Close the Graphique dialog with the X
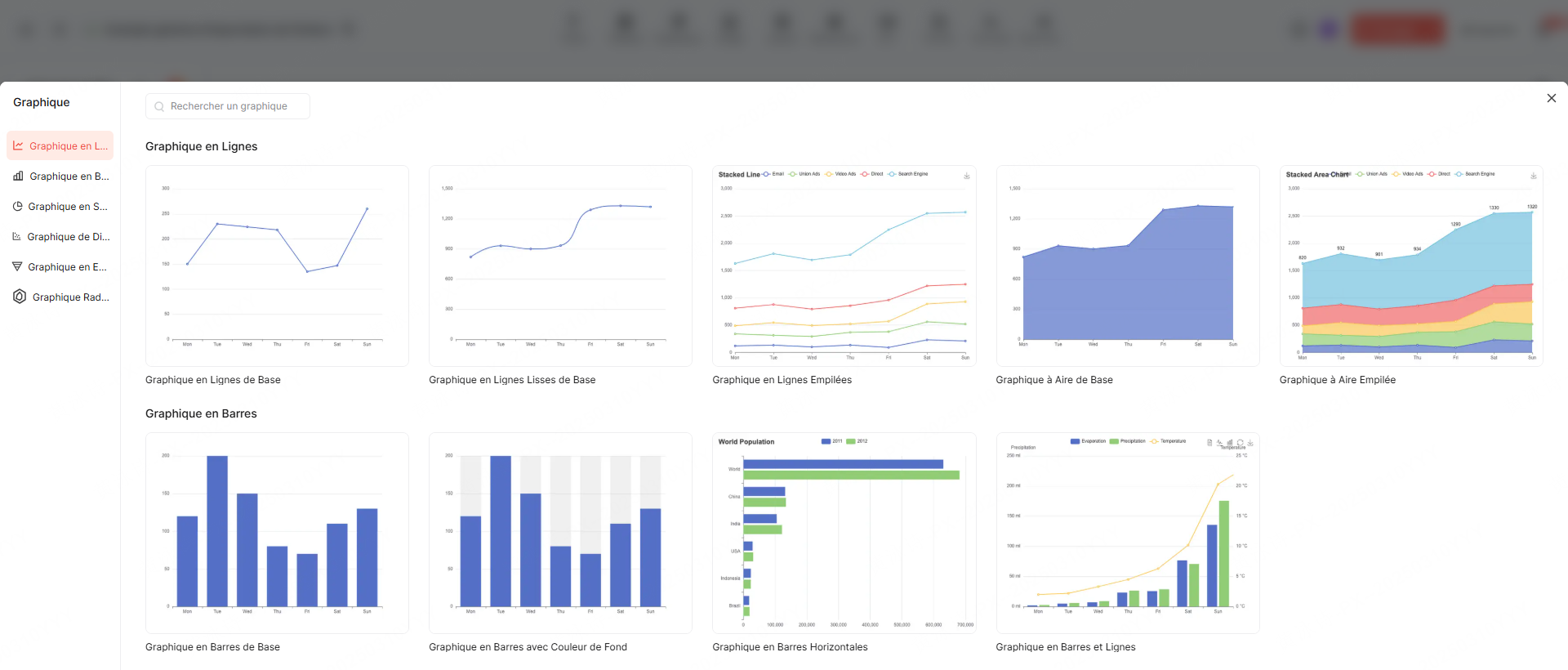 1551,98
